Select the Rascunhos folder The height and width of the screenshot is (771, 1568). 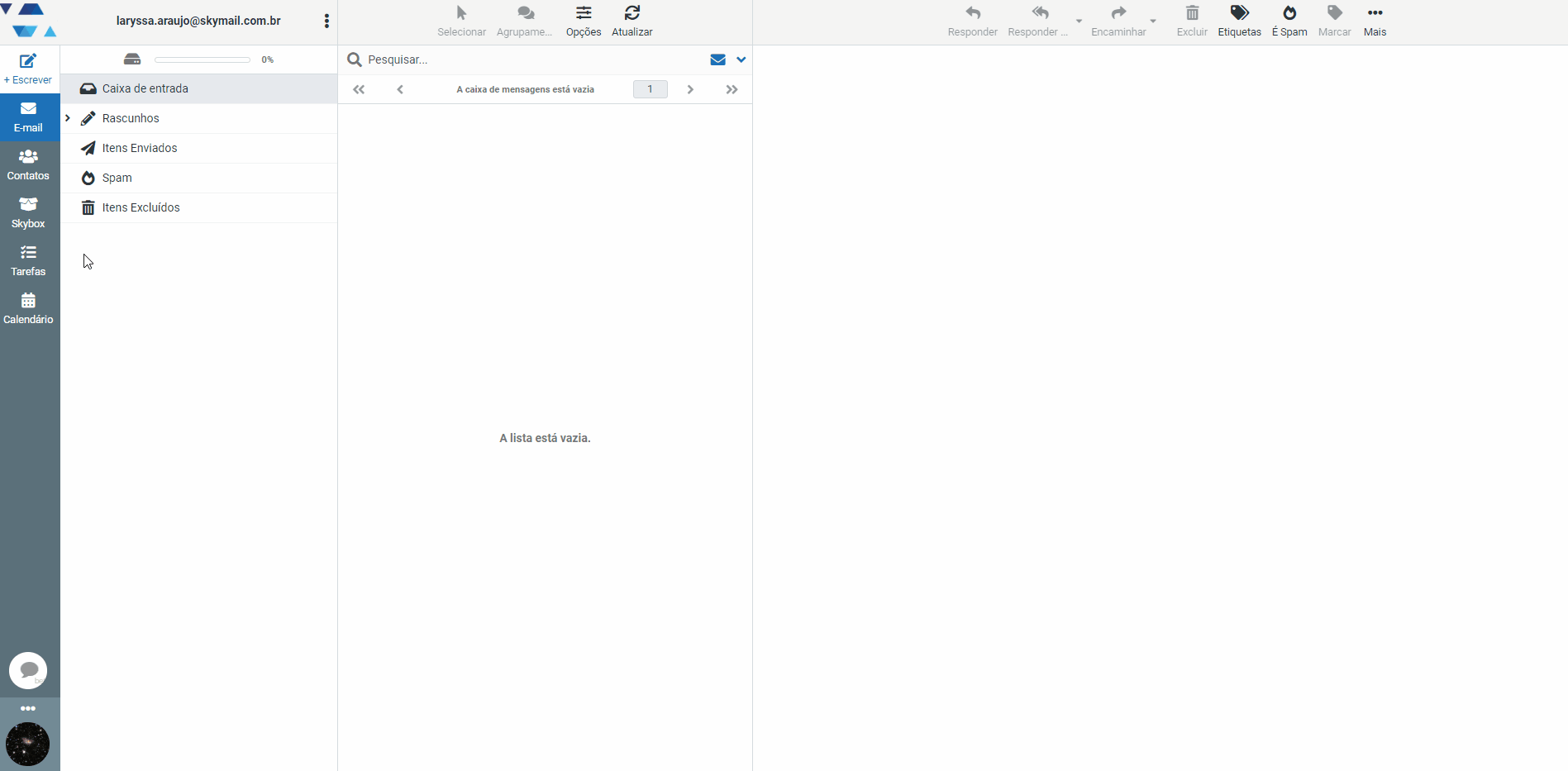click(199, 118)
